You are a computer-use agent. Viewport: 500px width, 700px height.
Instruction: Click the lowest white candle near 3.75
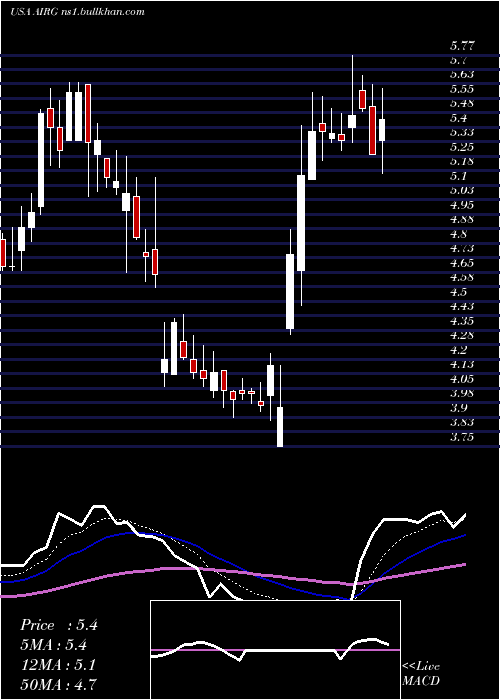pos(280,427)
